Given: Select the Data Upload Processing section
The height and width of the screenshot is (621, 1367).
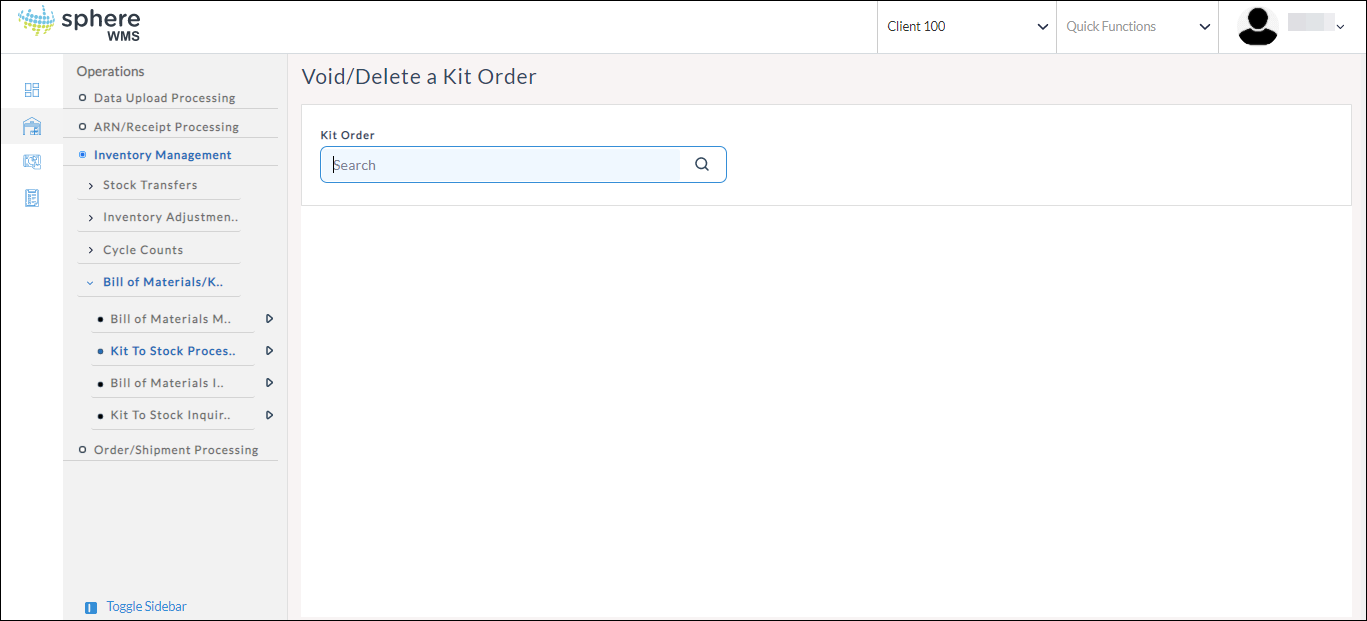Looking at the screenshot, I should [156, 98].
